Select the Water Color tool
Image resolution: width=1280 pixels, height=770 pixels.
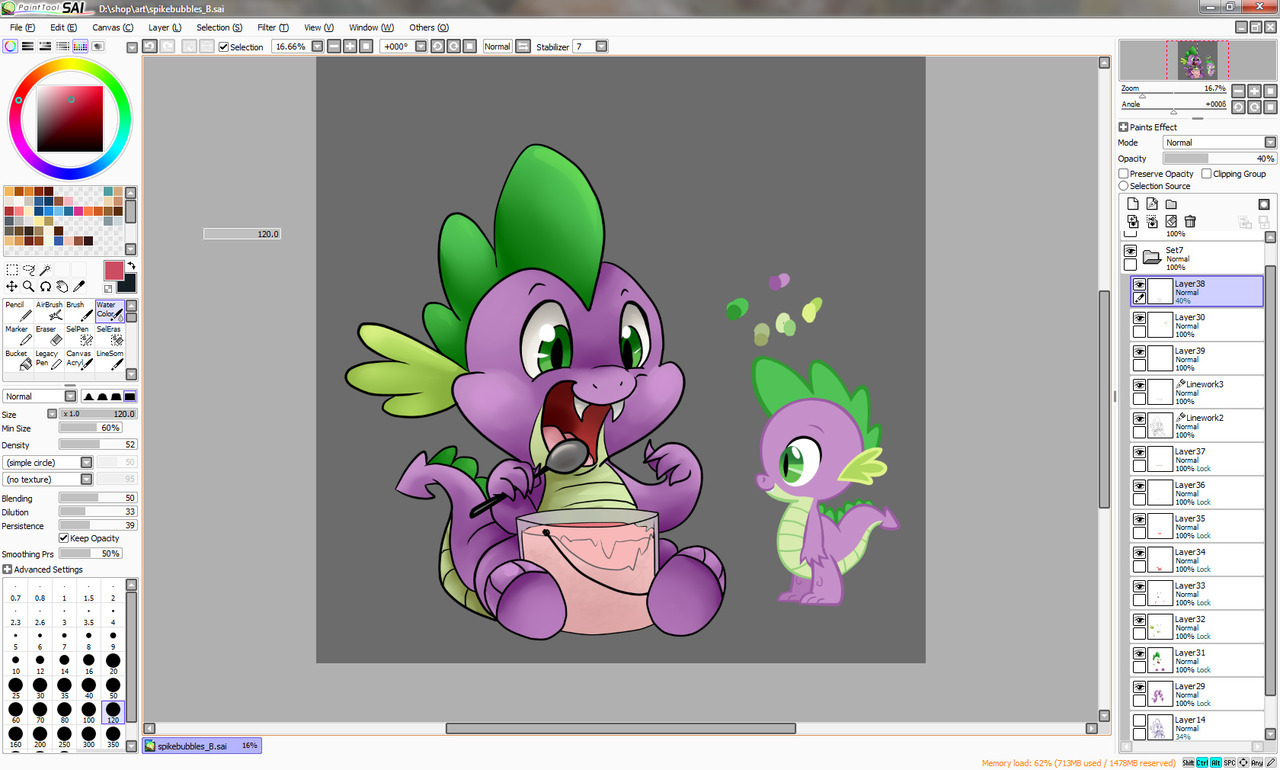pos(110,311)
